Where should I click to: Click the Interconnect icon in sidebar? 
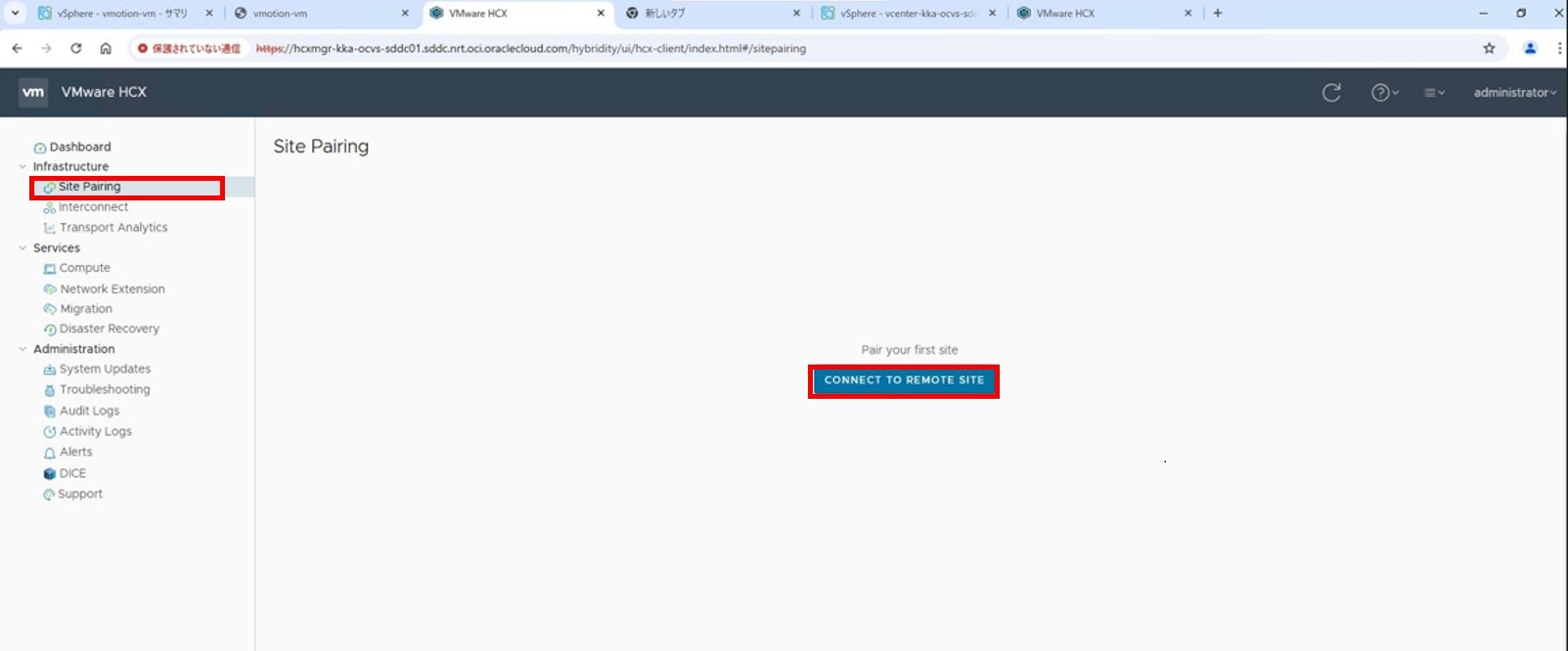point(49,207)
